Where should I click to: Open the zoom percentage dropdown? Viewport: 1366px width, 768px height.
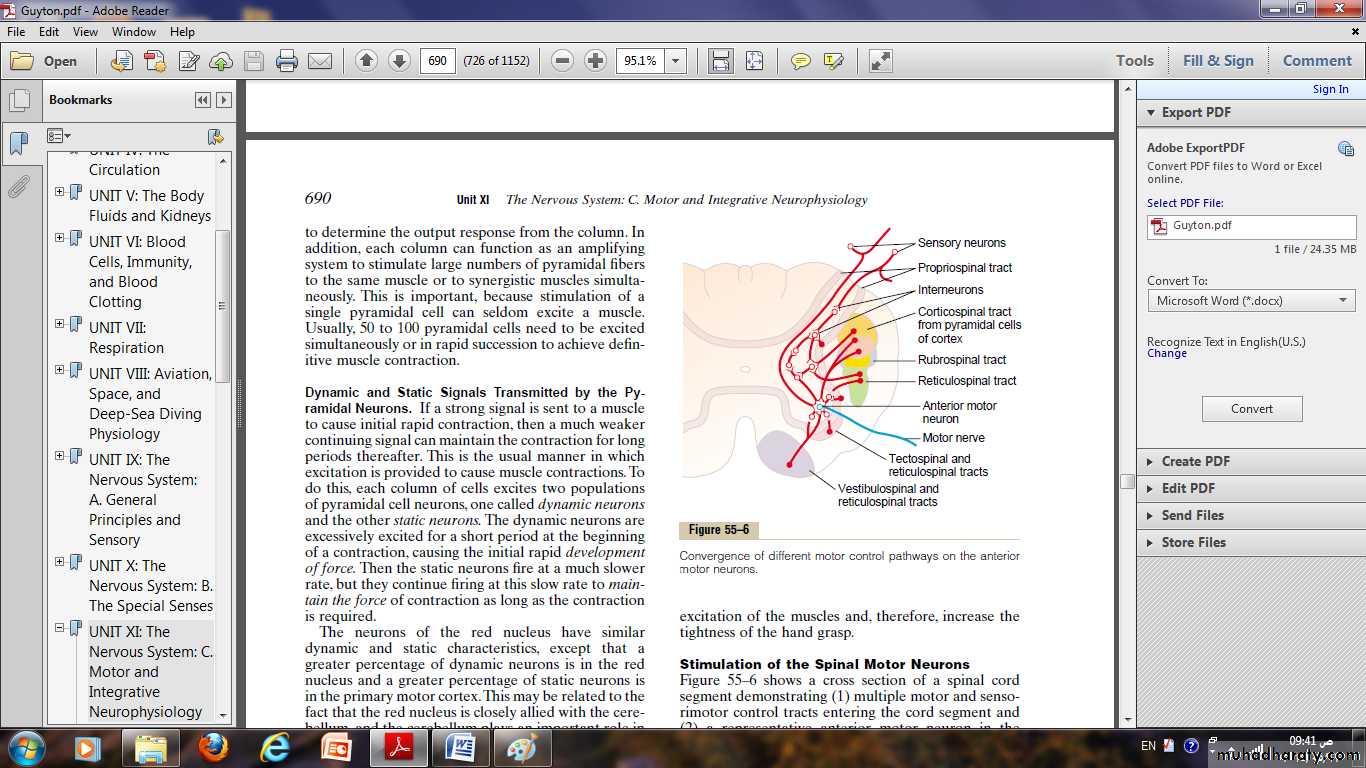tap(676, 61)
